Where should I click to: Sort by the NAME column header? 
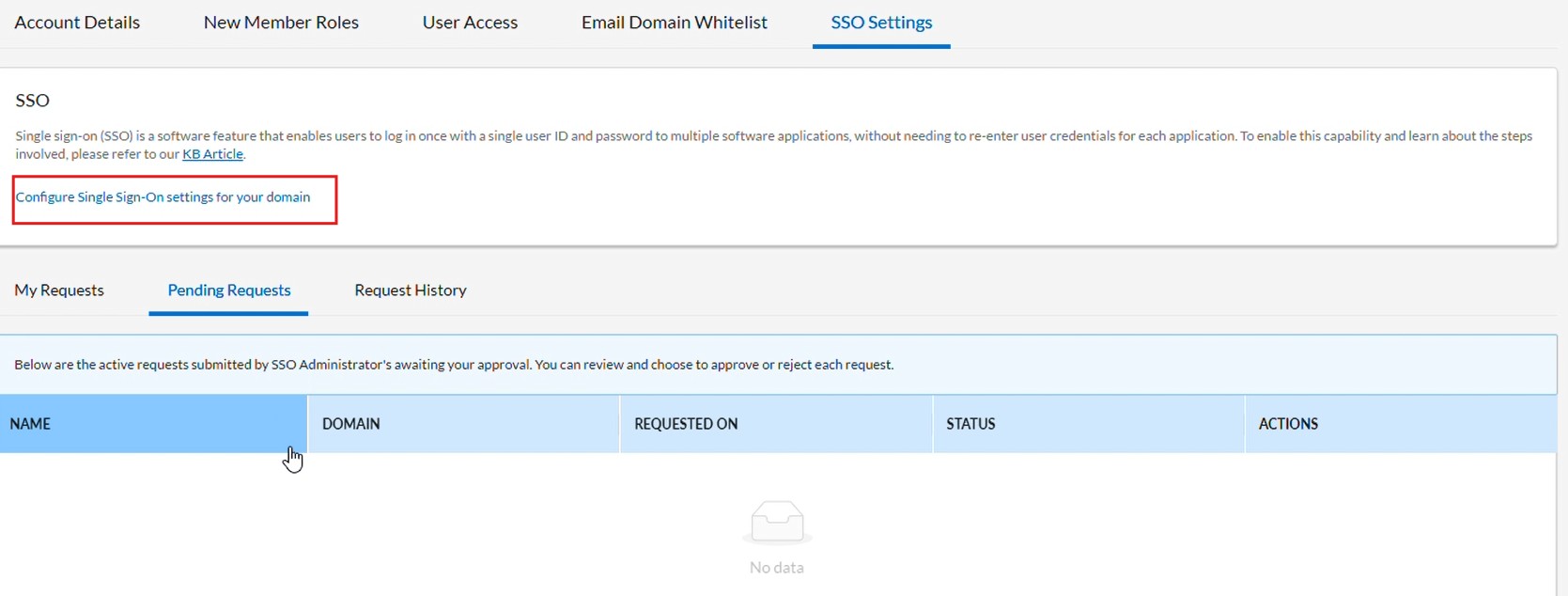coord(30,424)
